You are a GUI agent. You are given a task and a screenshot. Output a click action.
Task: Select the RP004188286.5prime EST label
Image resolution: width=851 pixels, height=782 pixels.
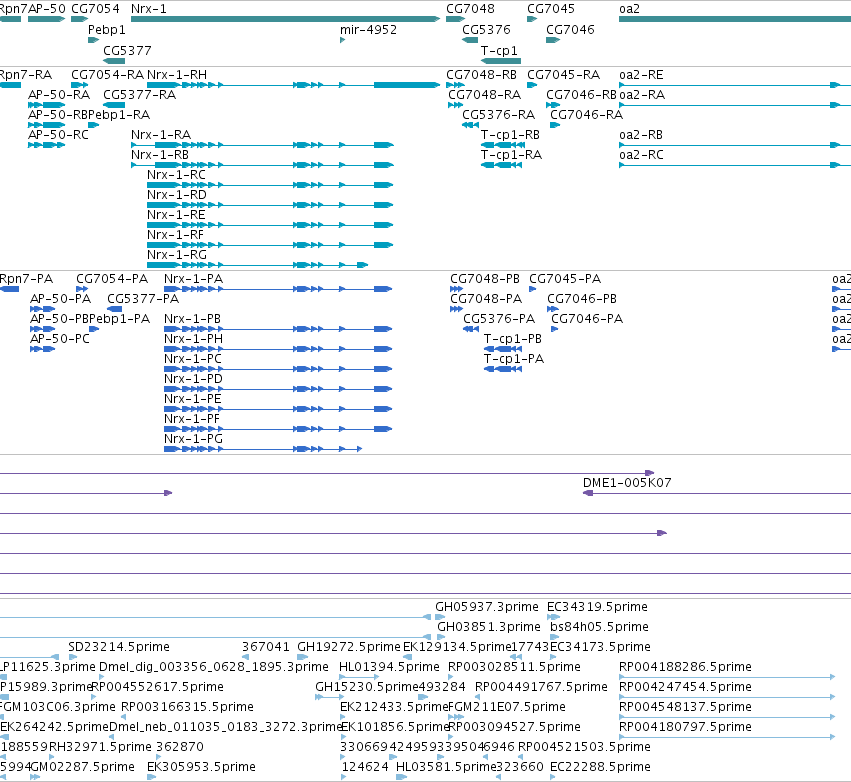pos(685,666)
